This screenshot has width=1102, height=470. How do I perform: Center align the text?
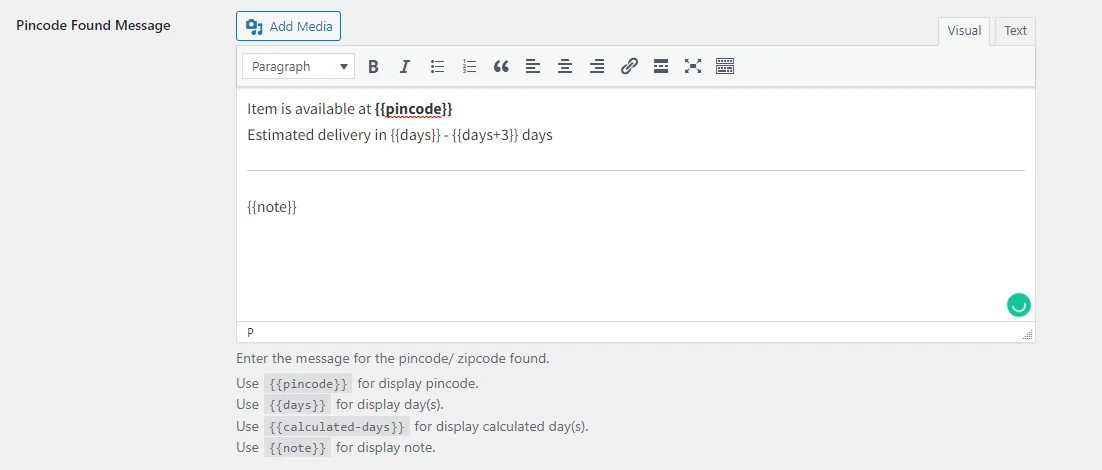pos(565,67)
